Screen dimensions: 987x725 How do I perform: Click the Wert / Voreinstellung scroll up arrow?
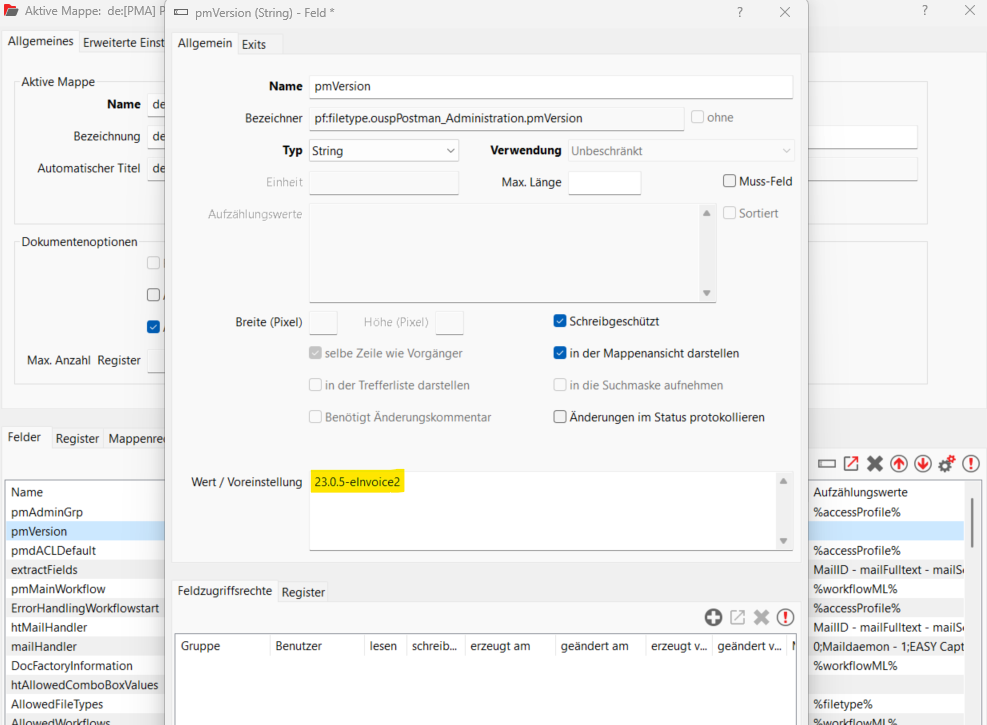click(x=783, y=481)
